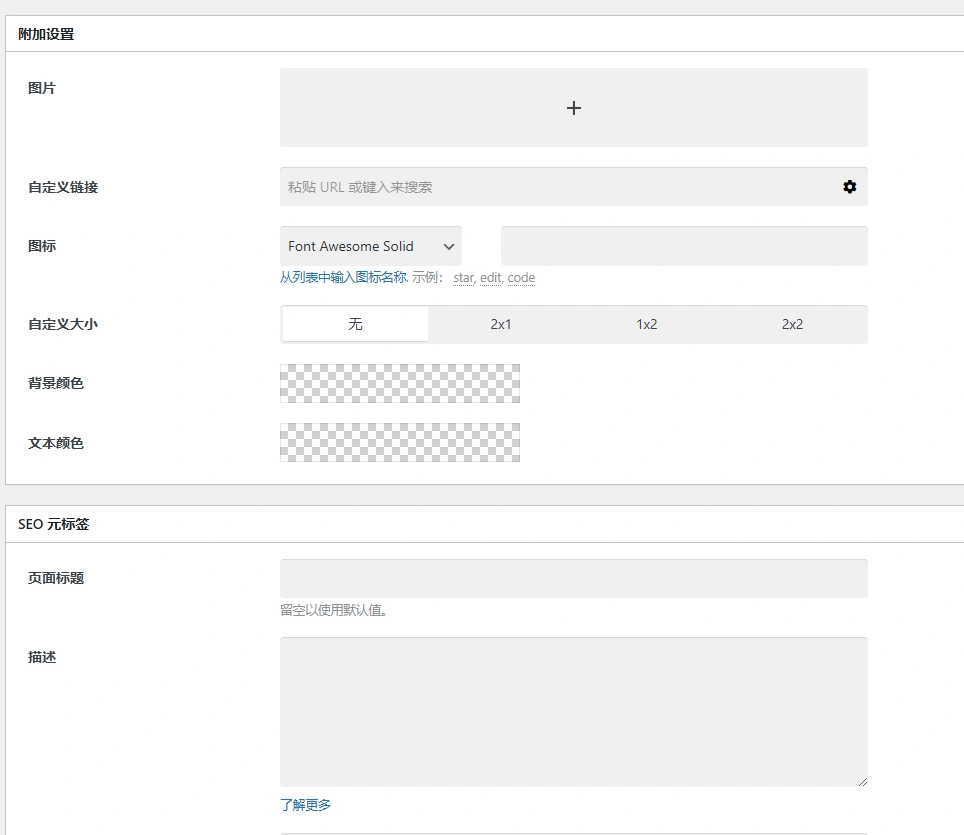Open the Font Awesome Solid icon set dropdown

point(370,245)
